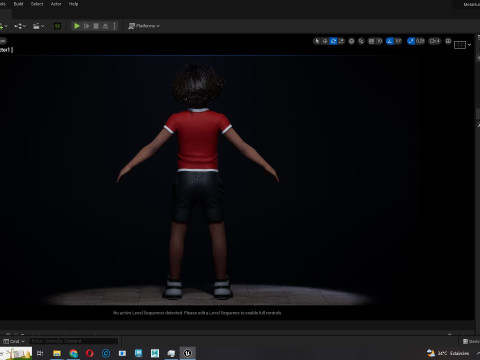Click the Derived Data button in status bar
Screen dimensions: 480x360
471,341
